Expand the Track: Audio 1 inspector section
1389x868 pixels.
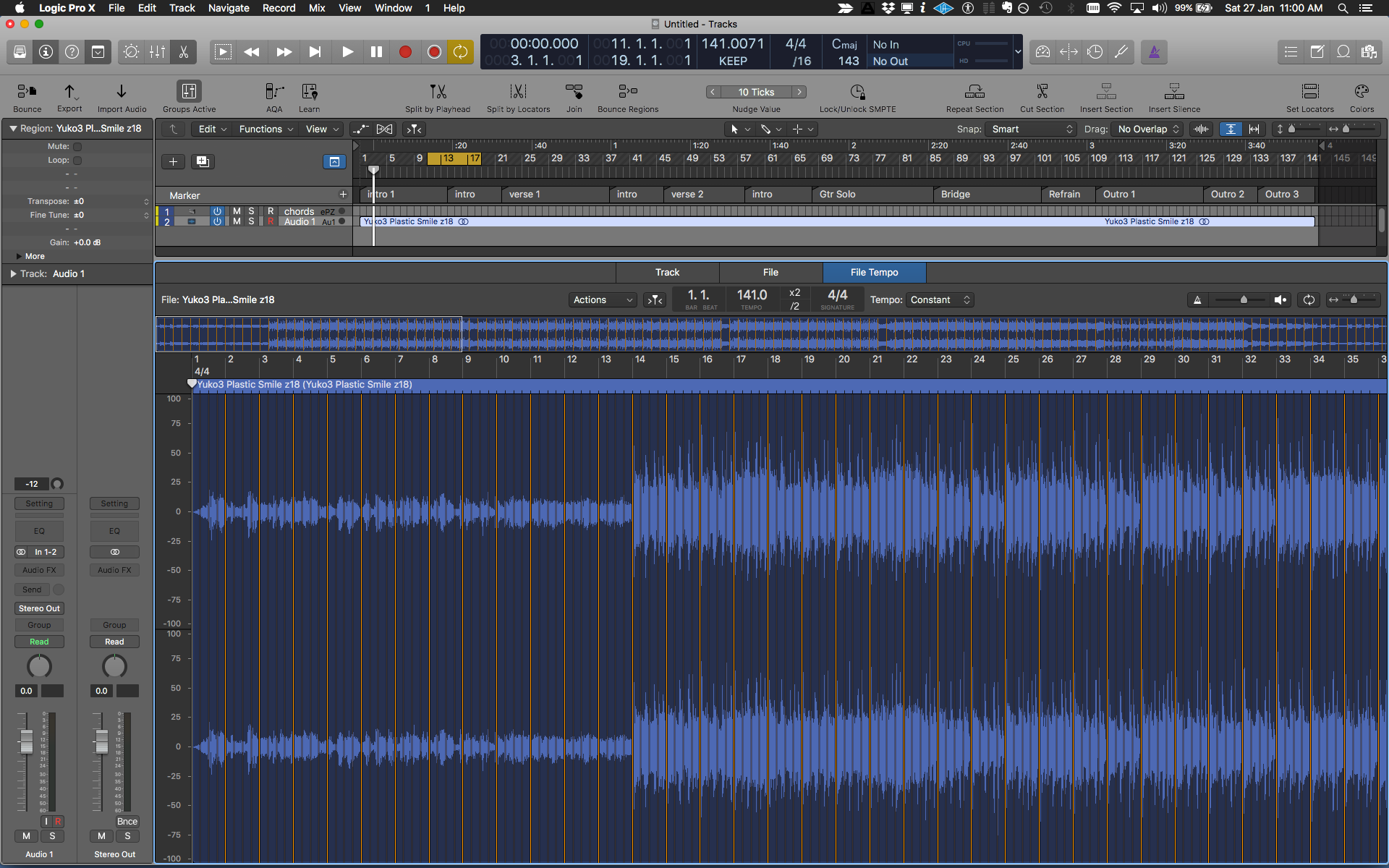[x=13, y=274]
